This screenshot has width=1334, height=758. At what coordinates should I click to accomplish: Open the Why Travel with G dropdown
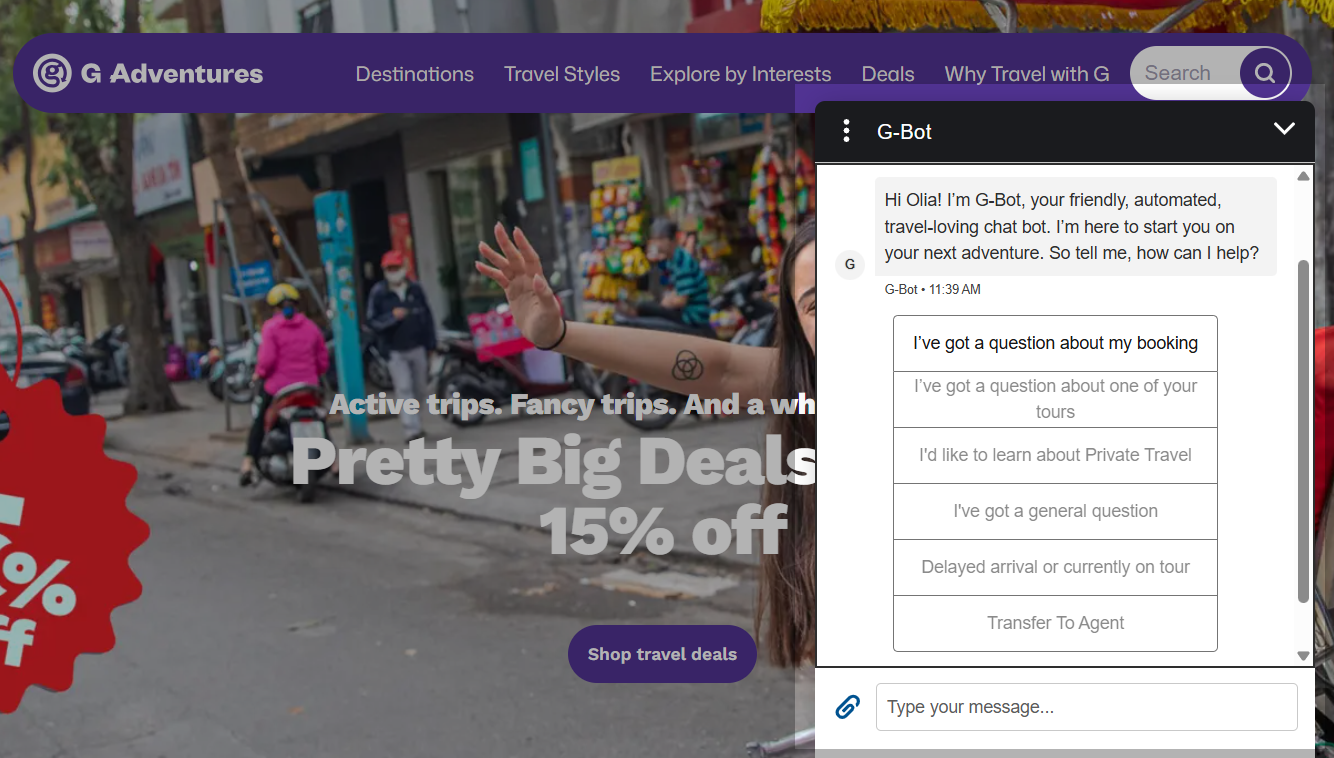1026,73
